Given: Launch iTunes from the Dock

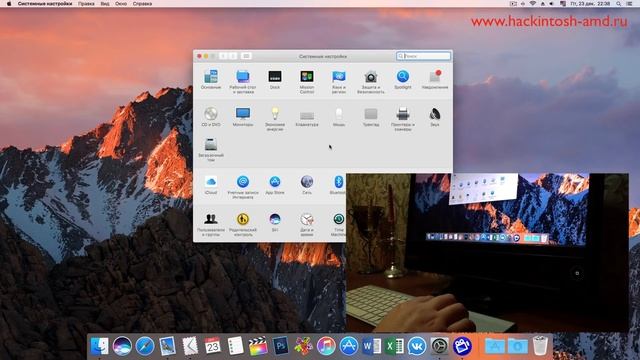Looking at the screenshot, I should (x=326, y=346).
